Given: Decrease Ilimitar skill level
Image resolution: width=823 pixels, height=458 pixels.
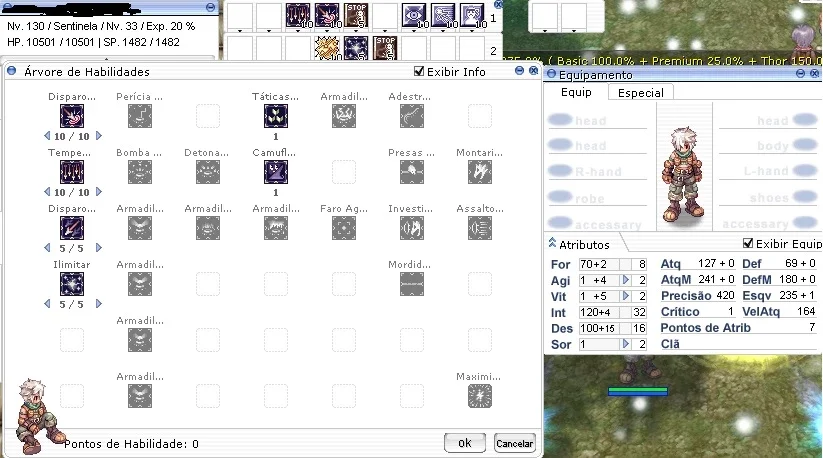Looking at the screenshot, I should coord(47,304).
